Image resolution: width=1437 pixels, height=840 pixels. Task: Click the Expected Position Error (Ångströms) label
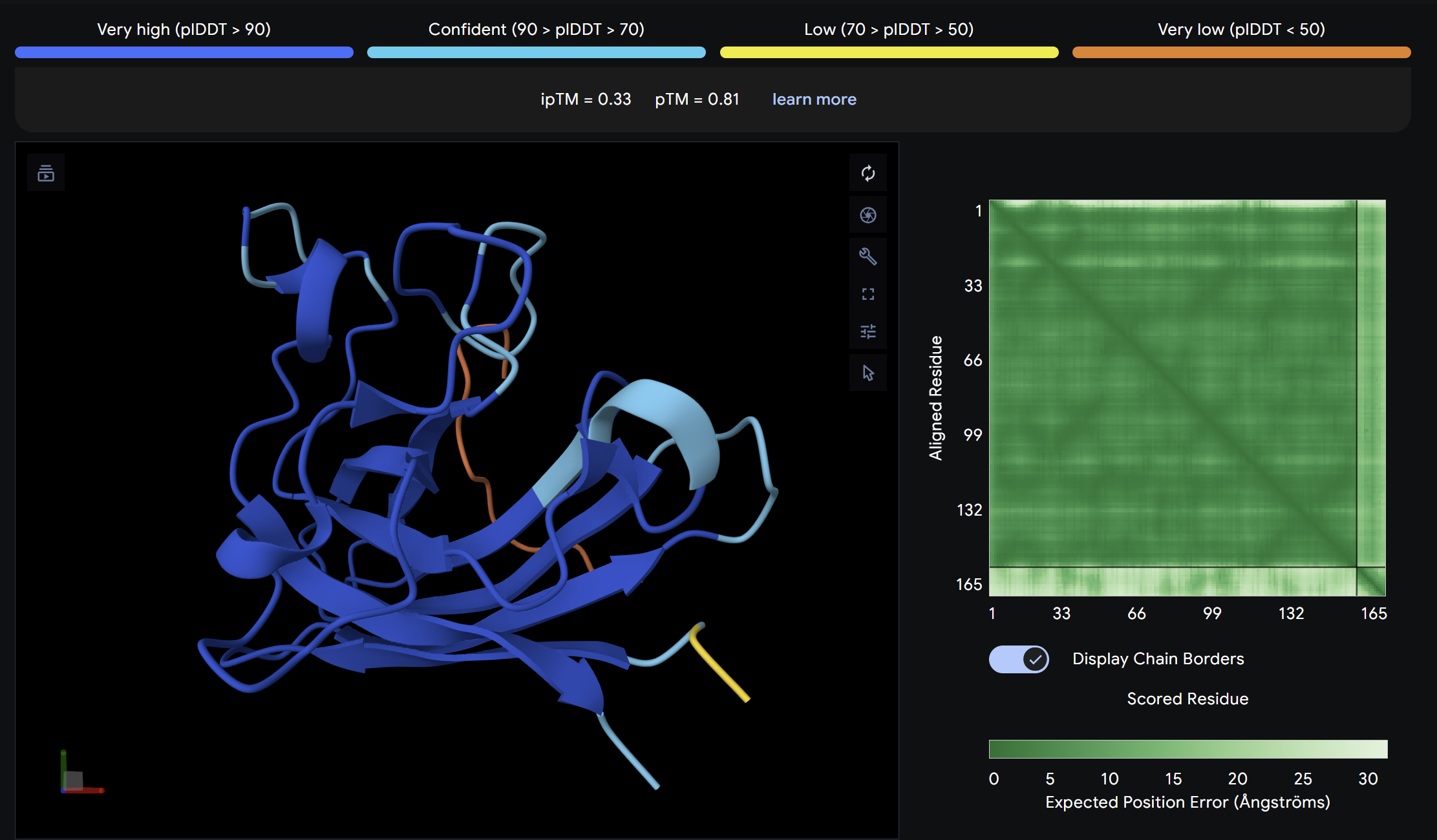tap(1187, 802)
